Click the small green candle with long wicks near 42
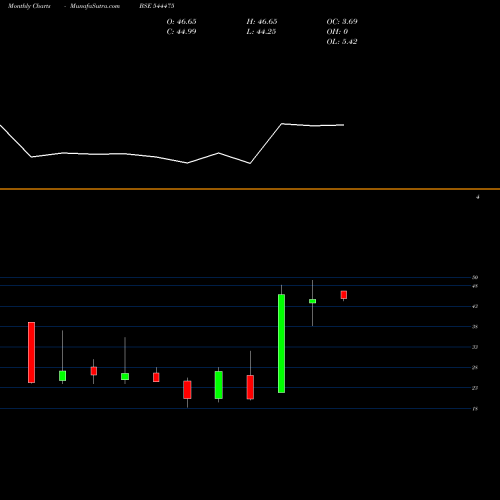The image size is (500, 500). 312,301
